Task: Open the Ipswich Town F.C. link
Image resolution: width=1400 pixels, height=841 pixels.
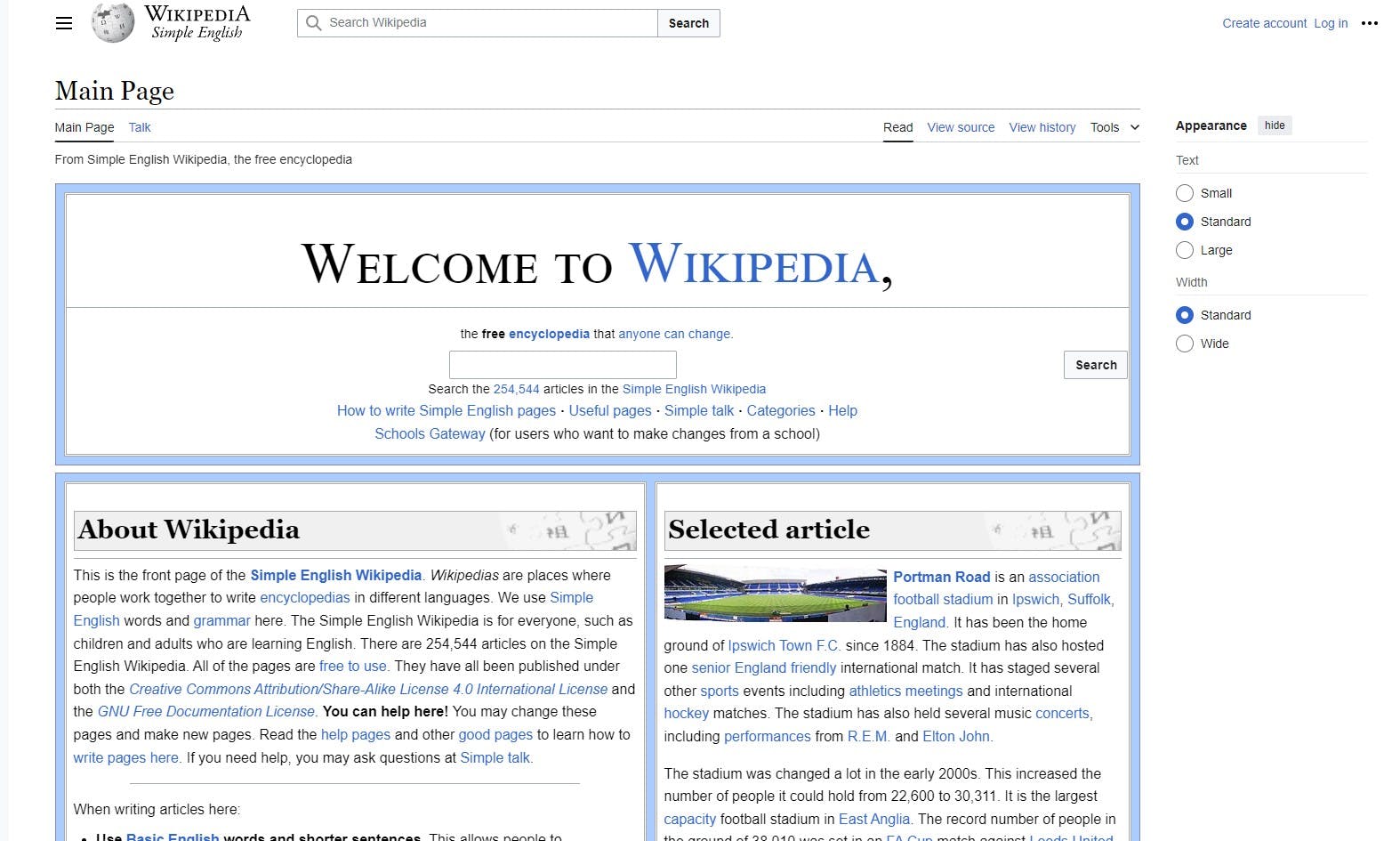Action: tap(784, 645)
